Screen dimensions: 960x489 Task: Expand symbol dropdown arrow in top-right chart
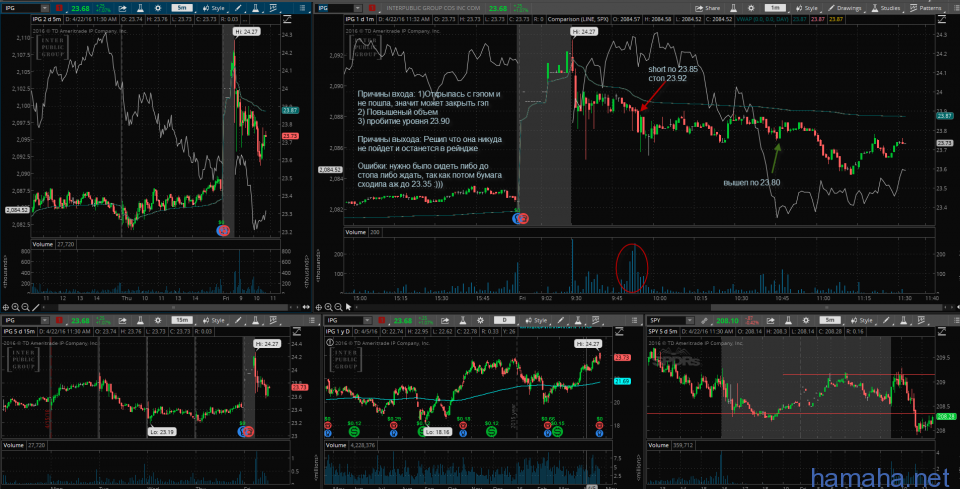tap(358, 9)
